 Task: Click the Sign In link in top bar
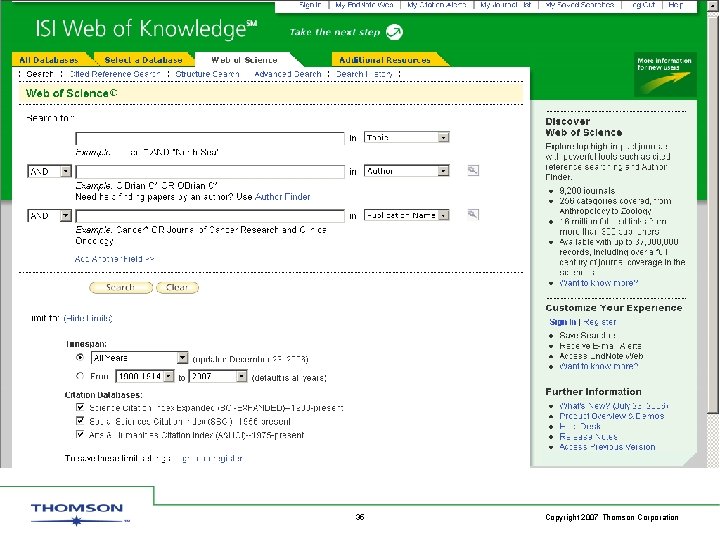[310, 5]
